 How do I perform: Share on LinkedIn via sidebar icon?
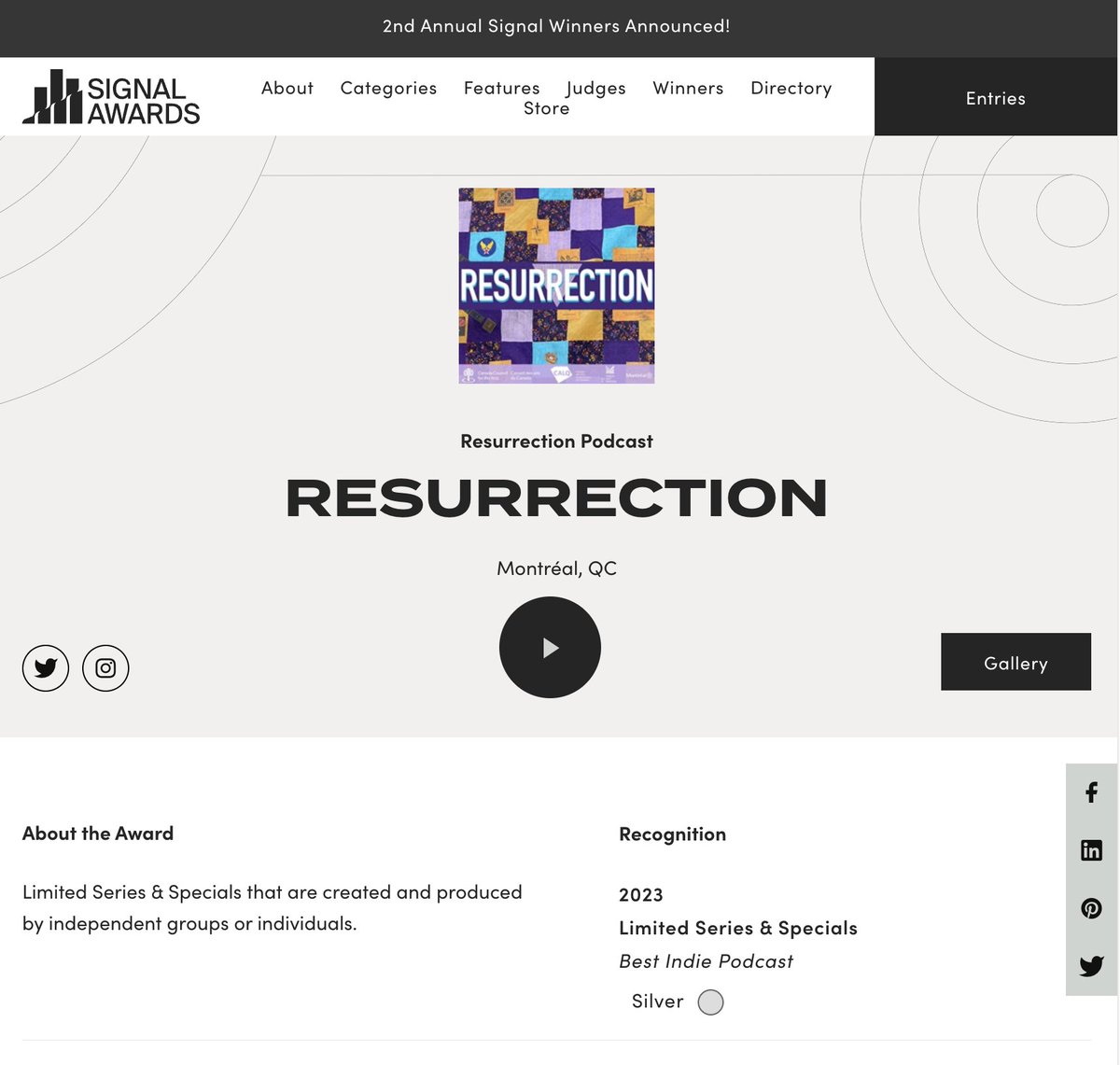tap(1091, 850)
